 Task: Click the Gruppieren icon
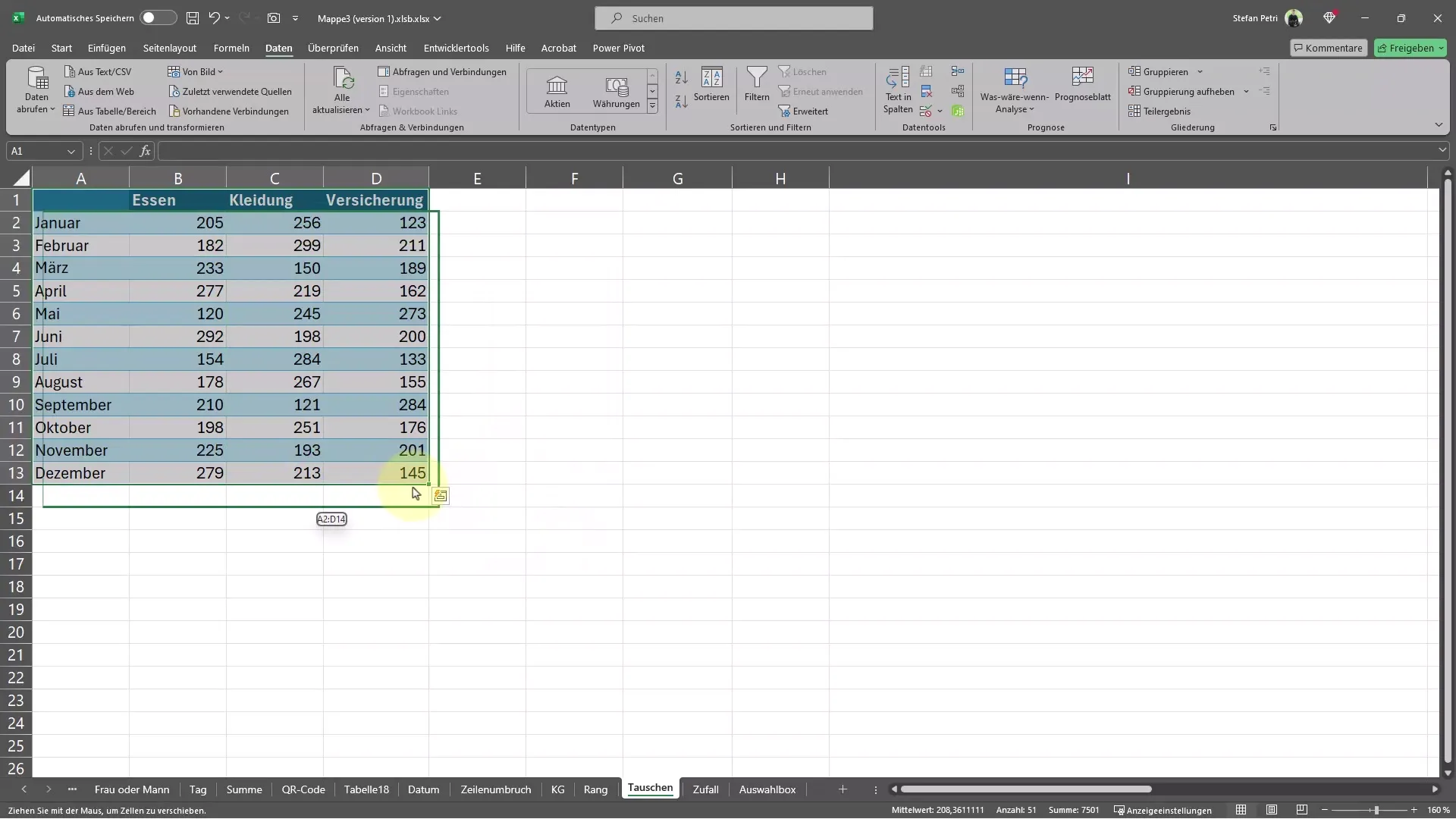tap(1134, 72)
